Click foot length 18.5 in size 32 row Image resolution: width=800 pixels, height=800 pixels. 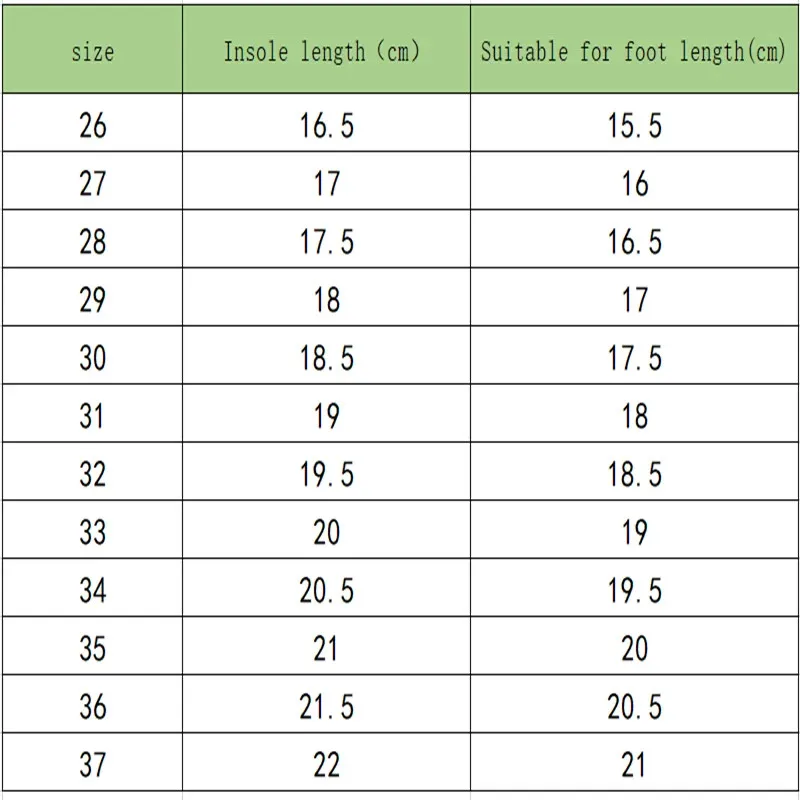click(x=634, y=471)
